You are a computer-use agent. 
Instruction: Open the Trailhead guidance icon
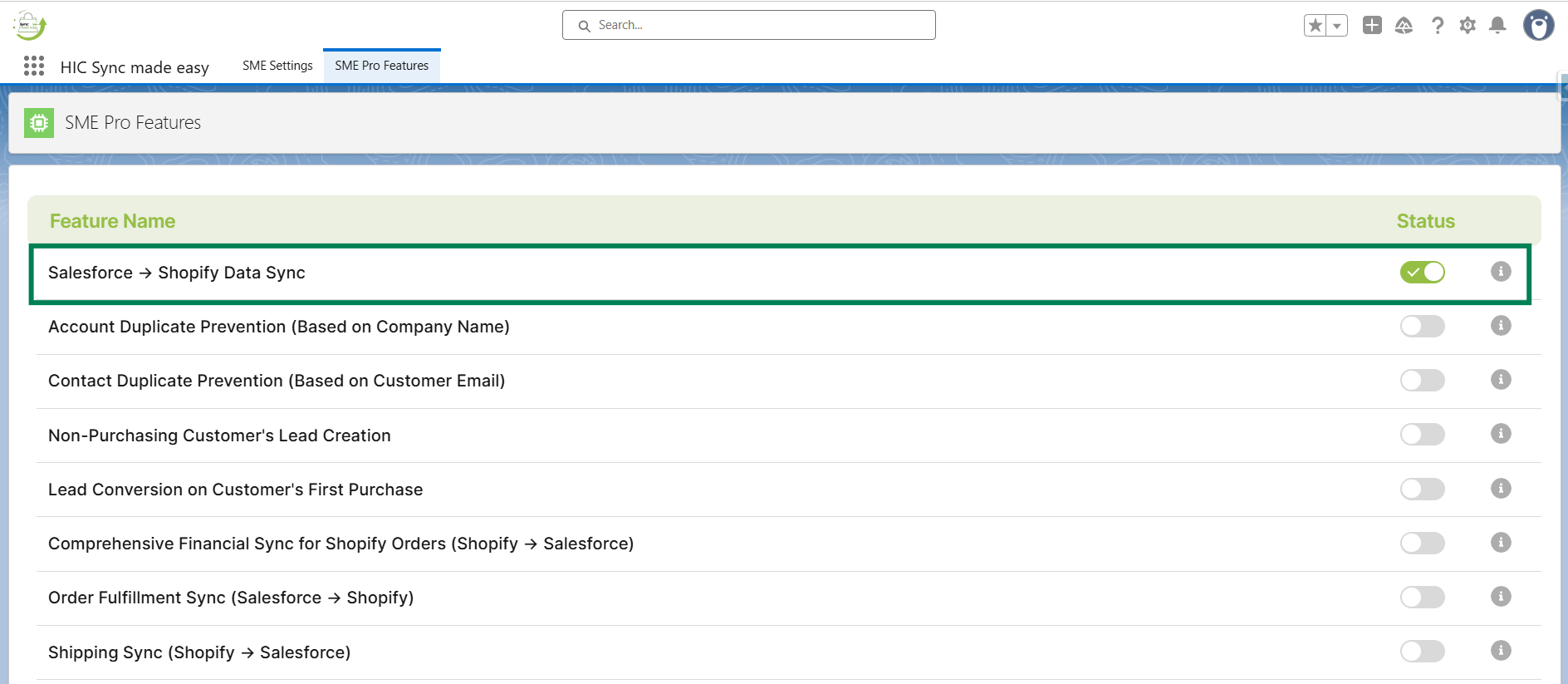coord(1404,26)
